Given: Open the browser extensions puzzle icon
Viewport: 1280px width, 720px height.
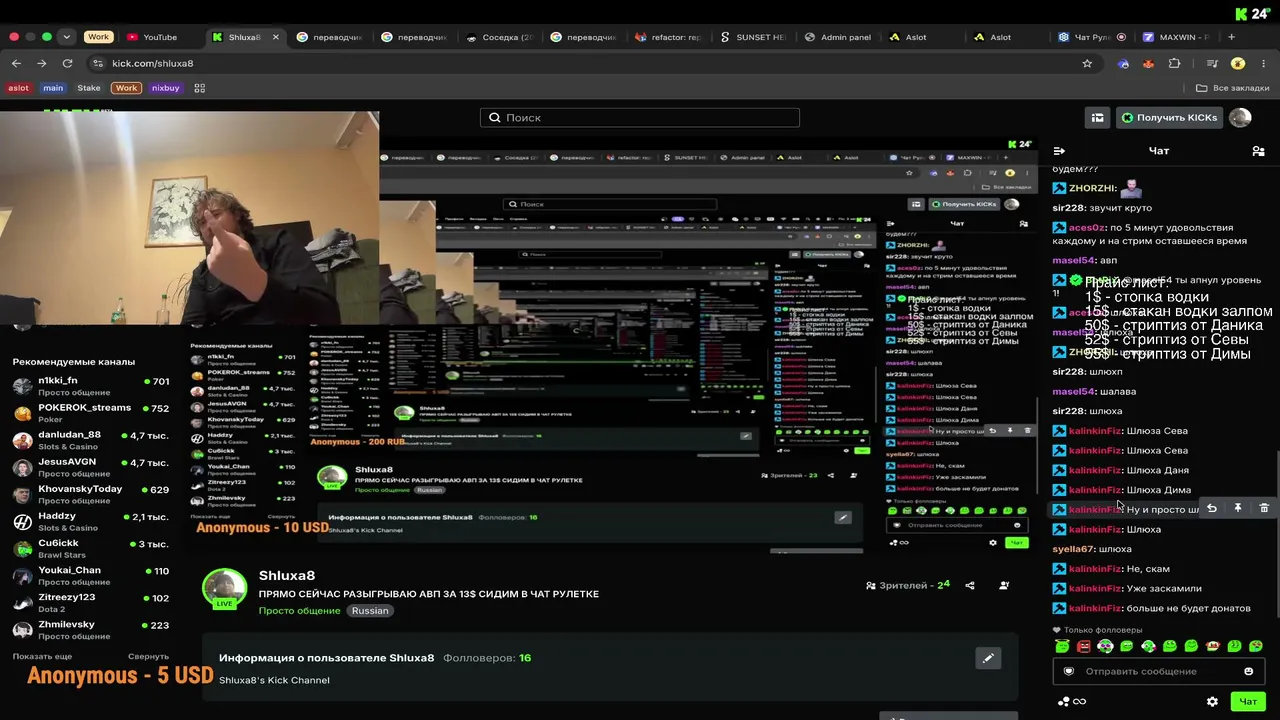Looking at the screenshot, I should (x=1174, y=63).
